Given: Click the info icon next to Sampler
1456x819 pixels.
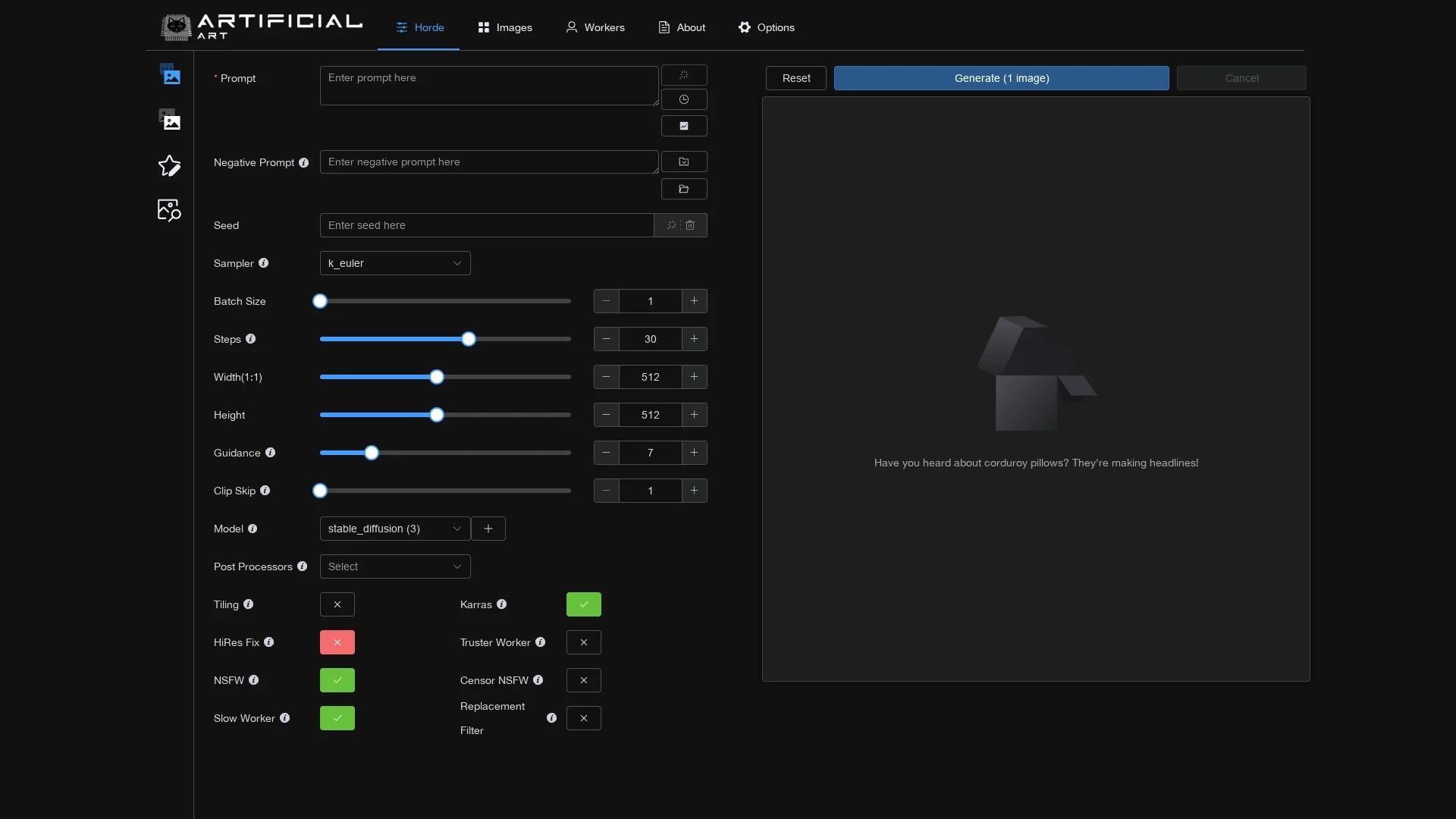Looking at the screenshot, I should [264, 263].
